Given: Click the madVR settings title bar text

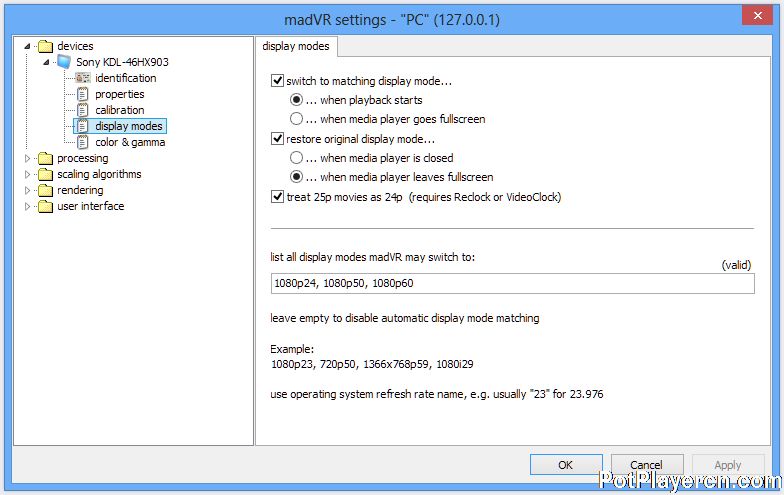Looking at the screenshot, I should click(x=392, y=20).
